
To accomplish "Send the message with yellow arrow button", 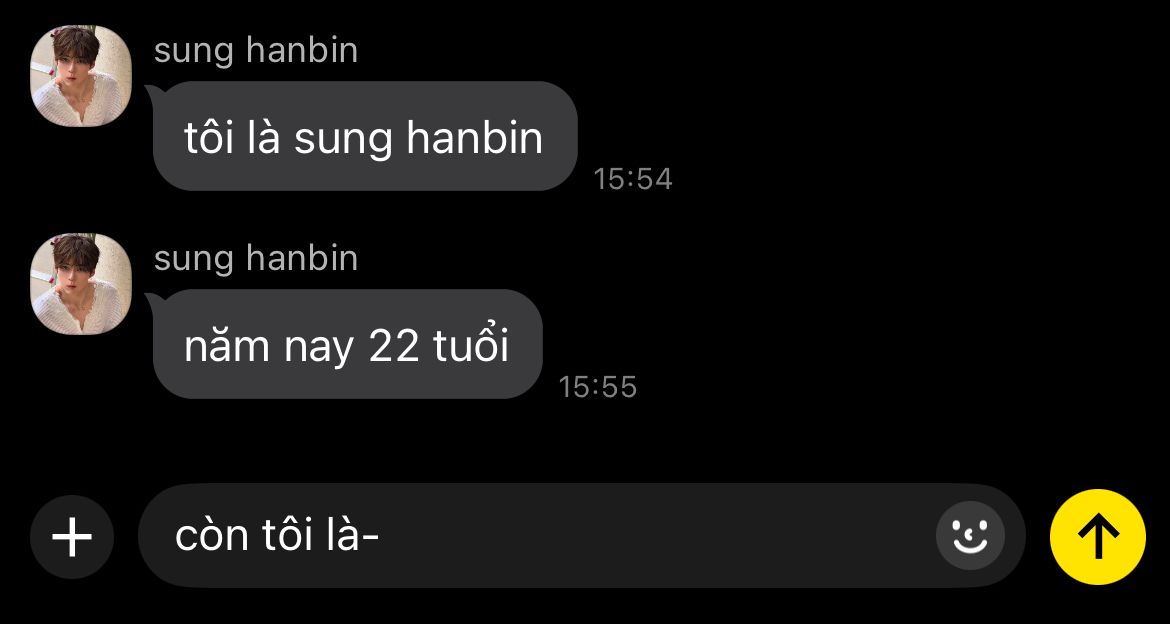I will pos(1098,537).
